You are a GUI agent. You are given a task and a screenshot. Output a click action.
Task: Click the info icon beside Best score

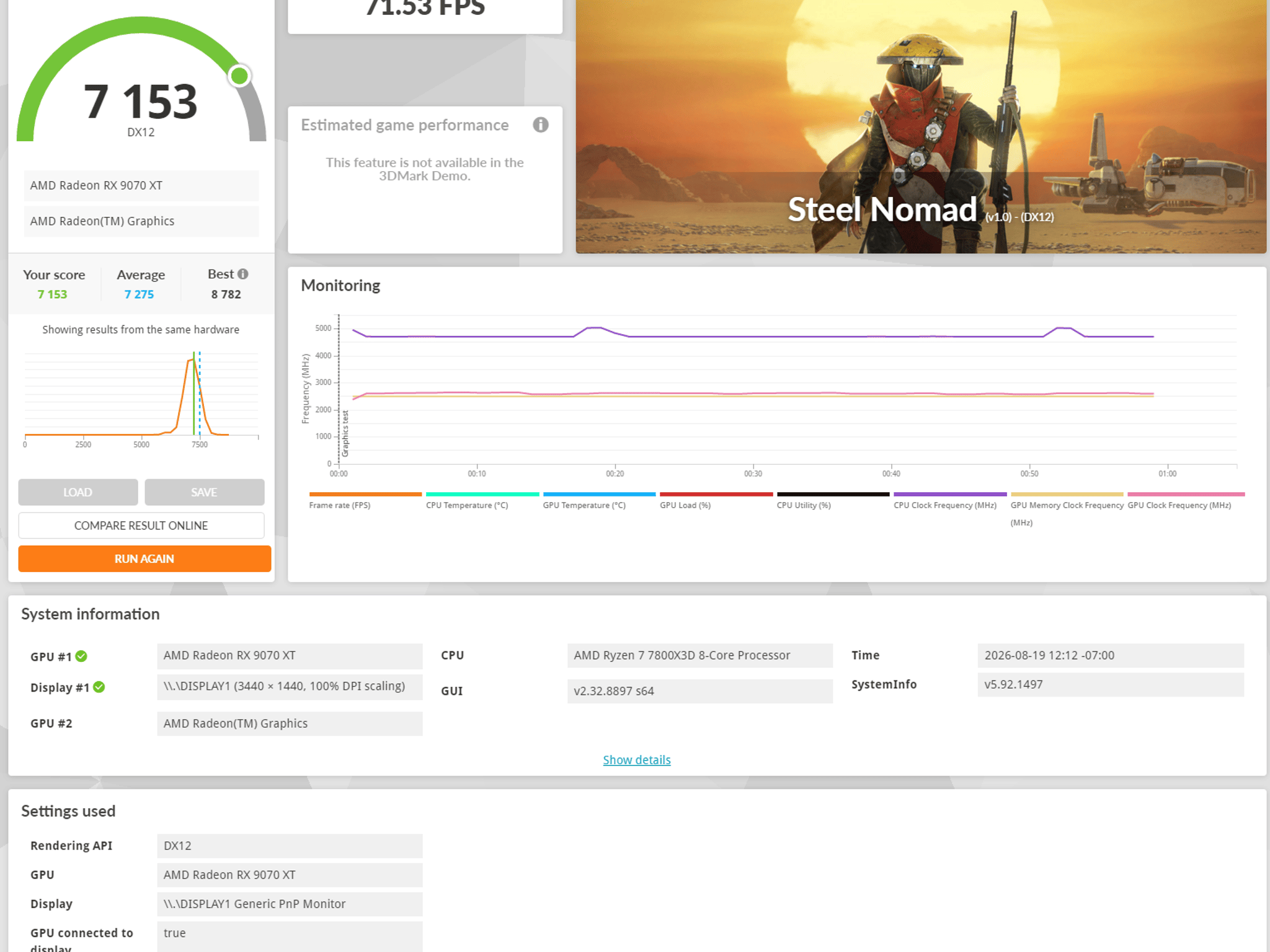click(243, 274)
